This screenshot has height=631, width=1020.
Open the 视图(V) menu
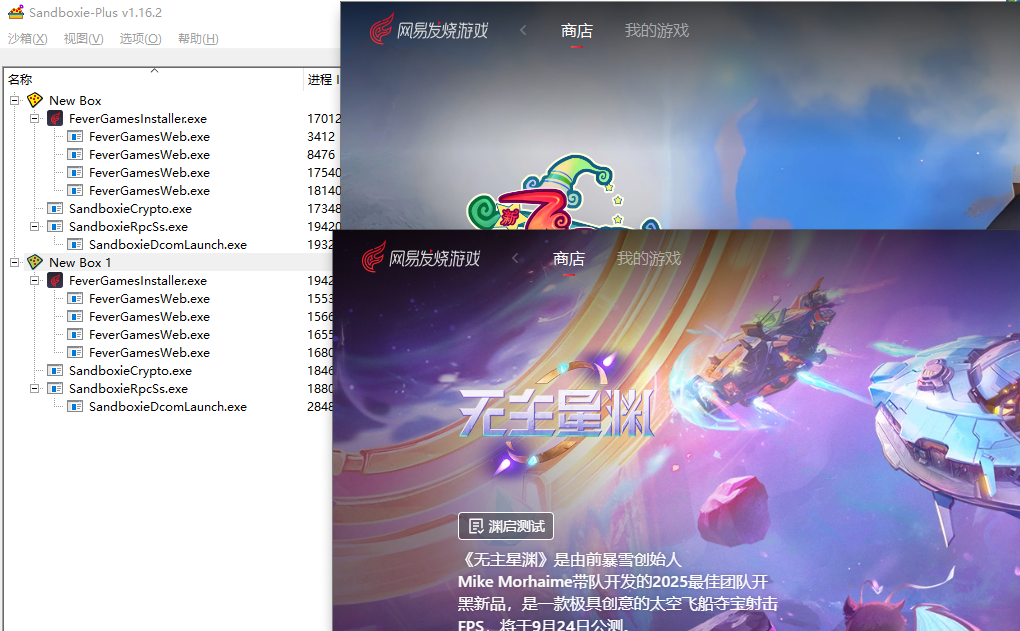pos(83,38)
